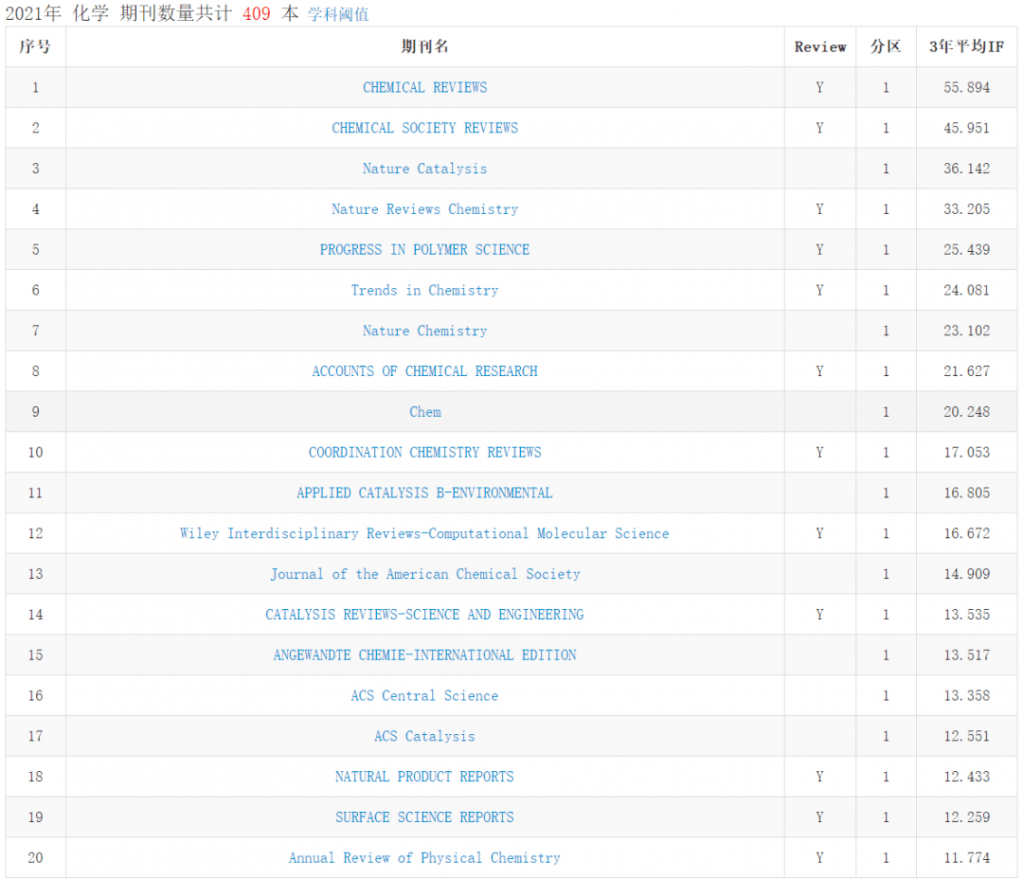Viewport: 1023px width, 879px height.
Task: Click the Chem journal link
Action: point(425,412)
